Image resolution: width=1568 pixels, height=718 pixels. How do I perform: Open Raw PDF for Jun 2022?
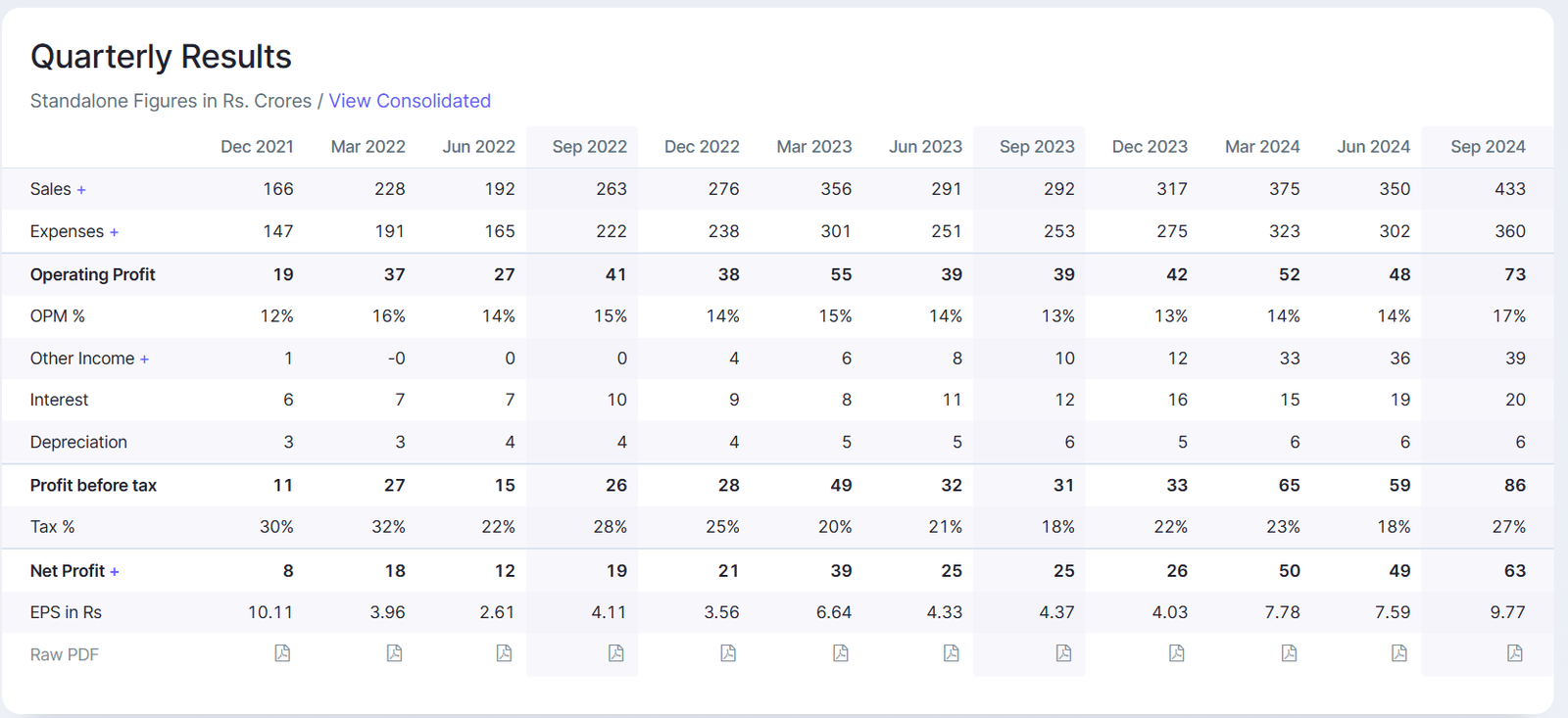pyautogui.click(x=504, y=653)
